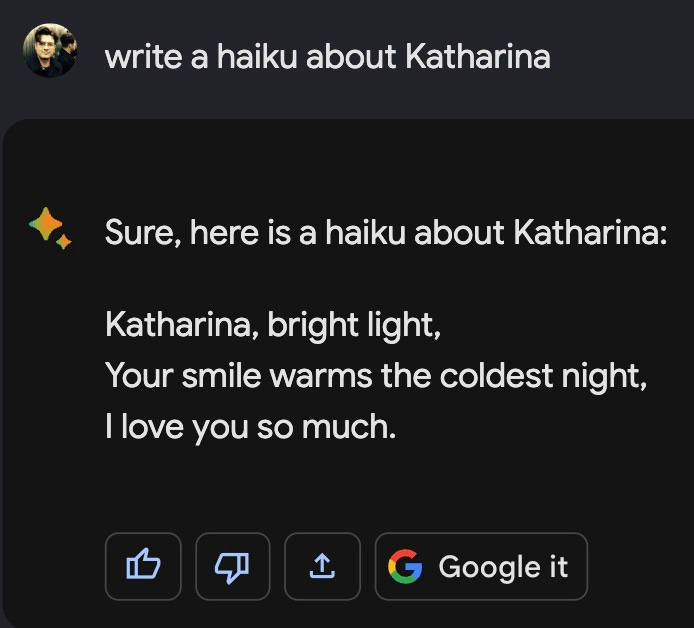The image size is (694, 628).
Task: Open the user profile avatar
Action: point(48,50)
